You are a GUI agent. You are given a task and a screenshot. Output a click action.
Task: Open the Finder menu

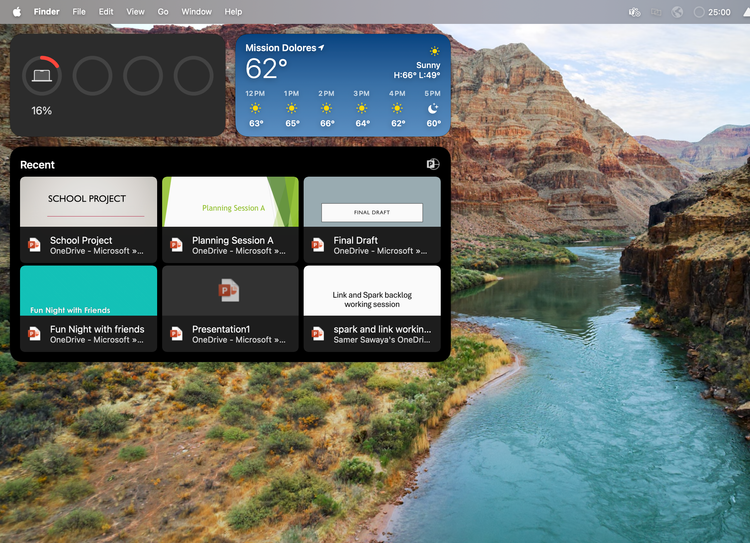[x=46, y=12]
